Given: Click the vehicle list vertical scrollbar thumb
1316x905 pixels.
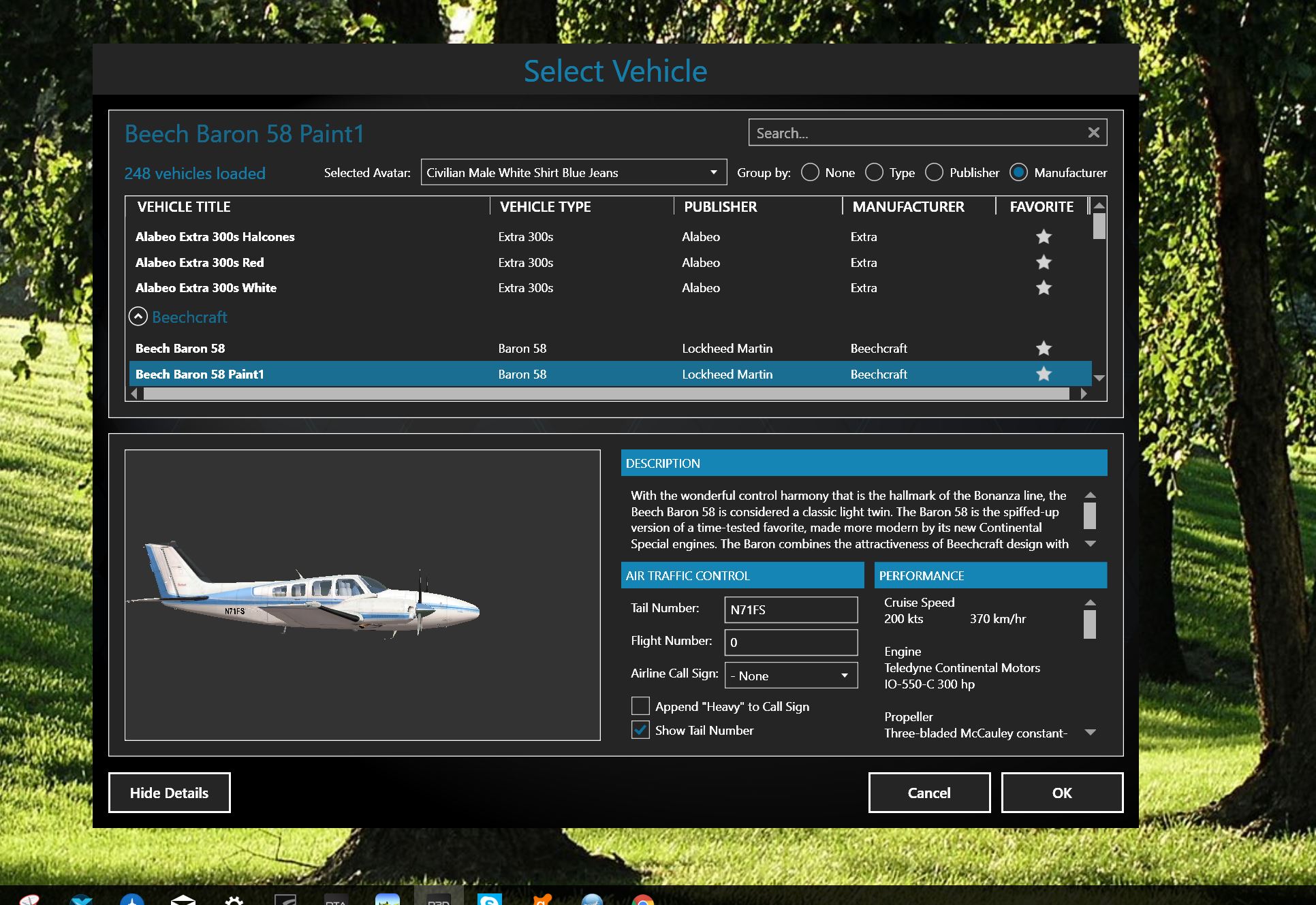Looking at the screenshot, I should pos(1099,226).
